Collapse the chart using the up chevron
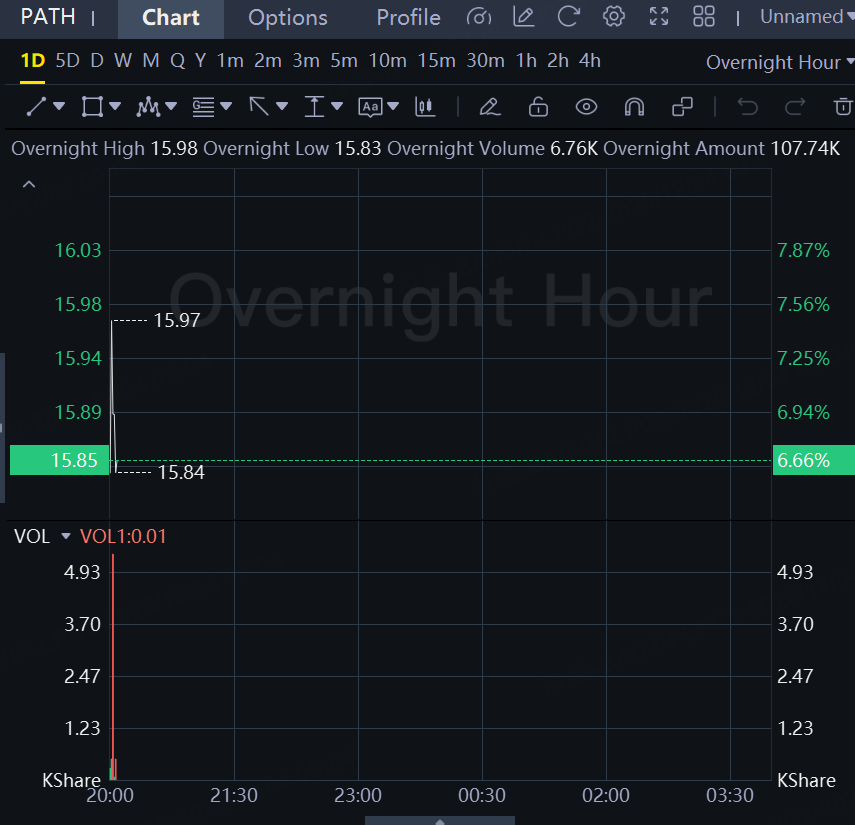Screen dimensions: 855x825 click(29, 184)
